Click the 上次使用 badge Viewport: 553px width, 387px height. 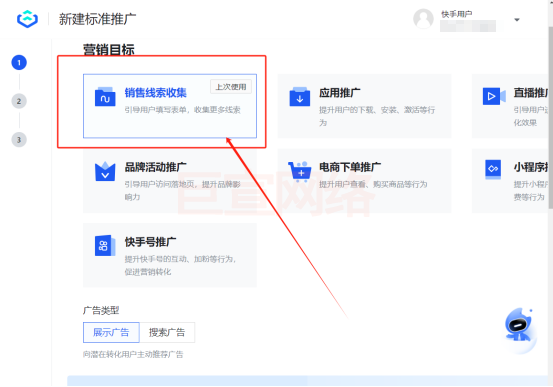pos(231,87)
